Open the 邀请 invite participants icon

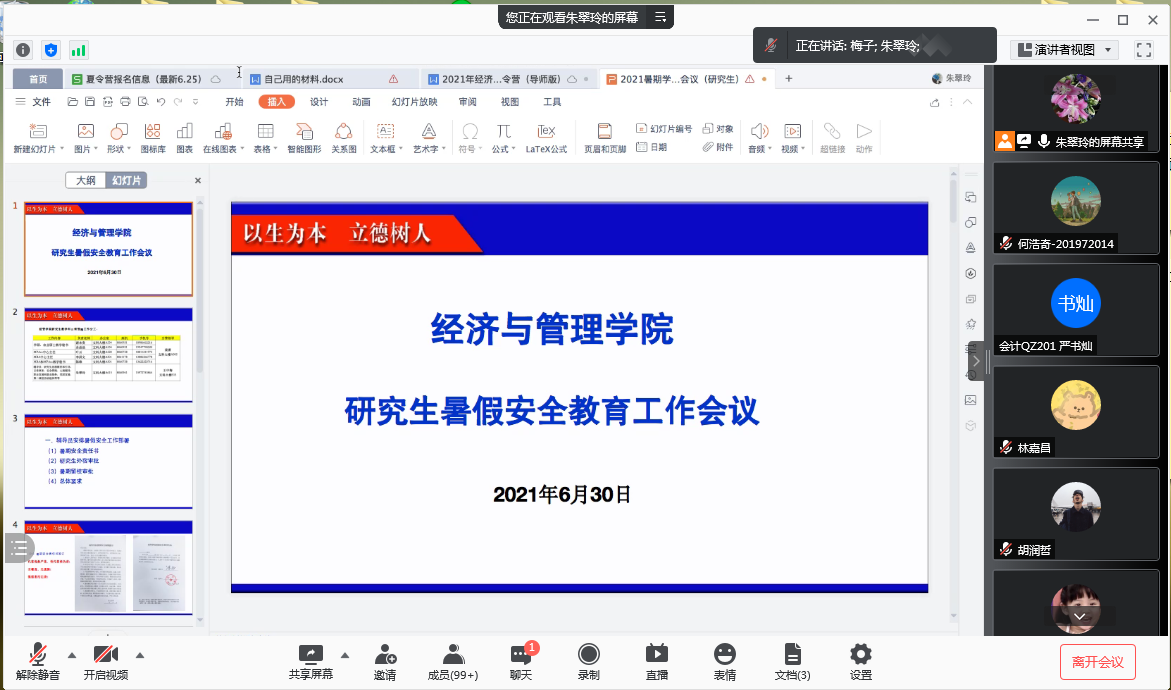385,655
